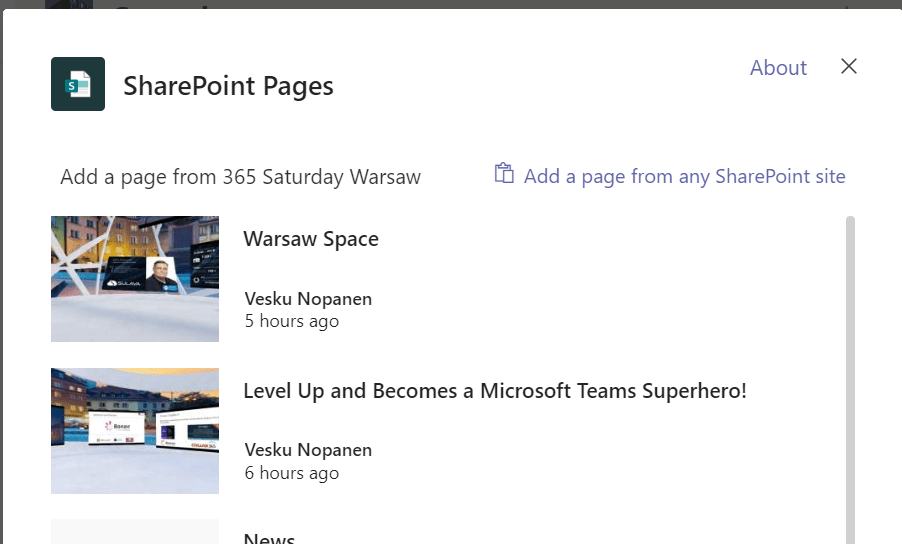Close the SharePoint Pages dialog
Screen dimensions: 902x544
click(x=848, y=67)
